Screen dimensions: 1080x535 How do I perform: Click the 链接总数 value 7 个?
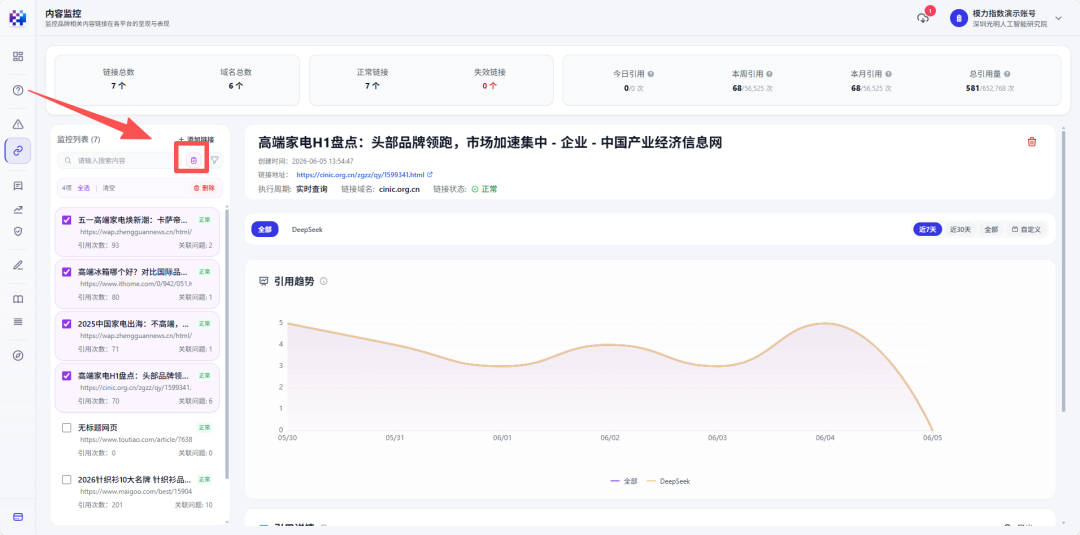coord(118,86)
